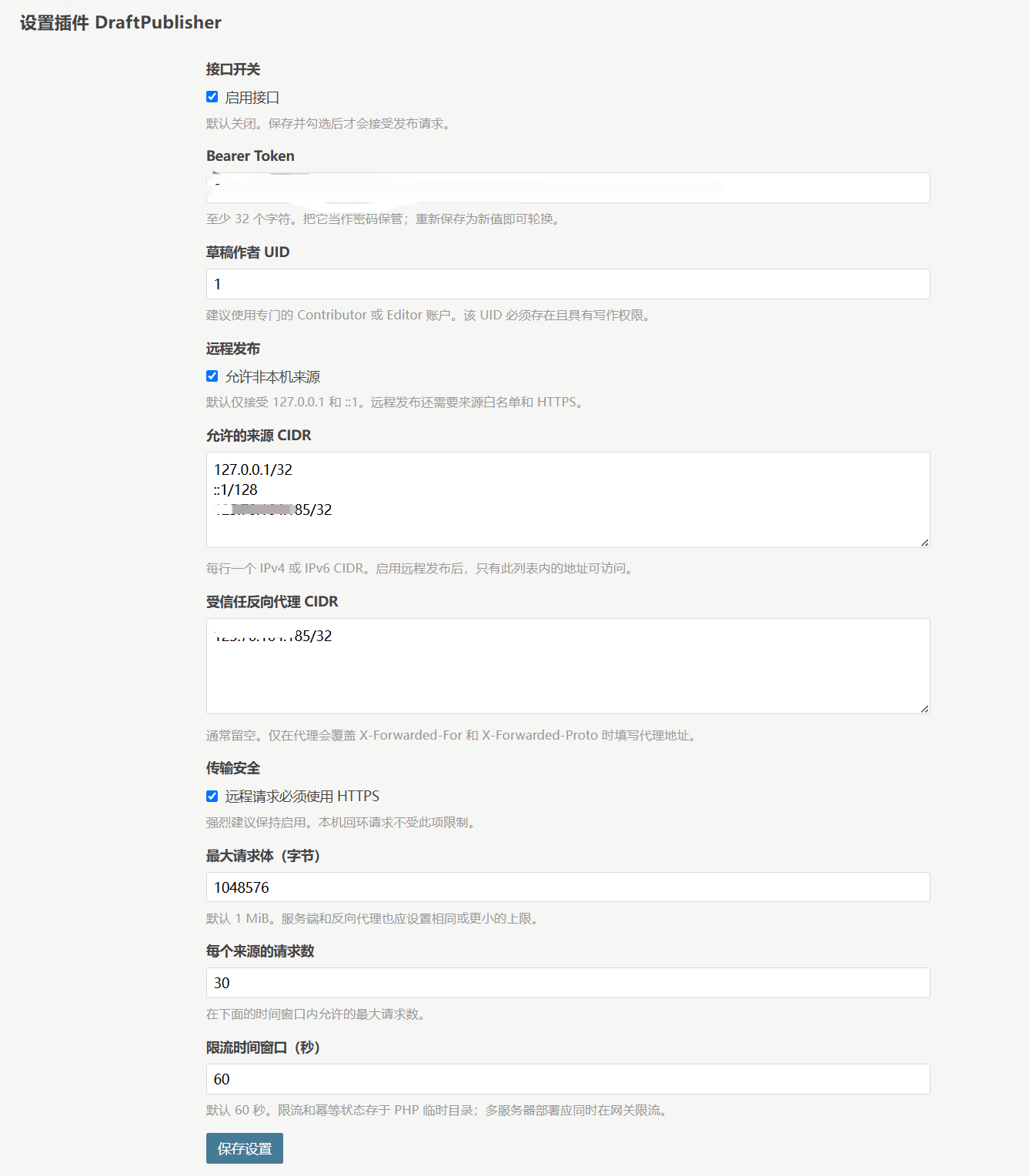
Task: Click hint text 至少 32 个字符 under token
Action: [385, 219]
